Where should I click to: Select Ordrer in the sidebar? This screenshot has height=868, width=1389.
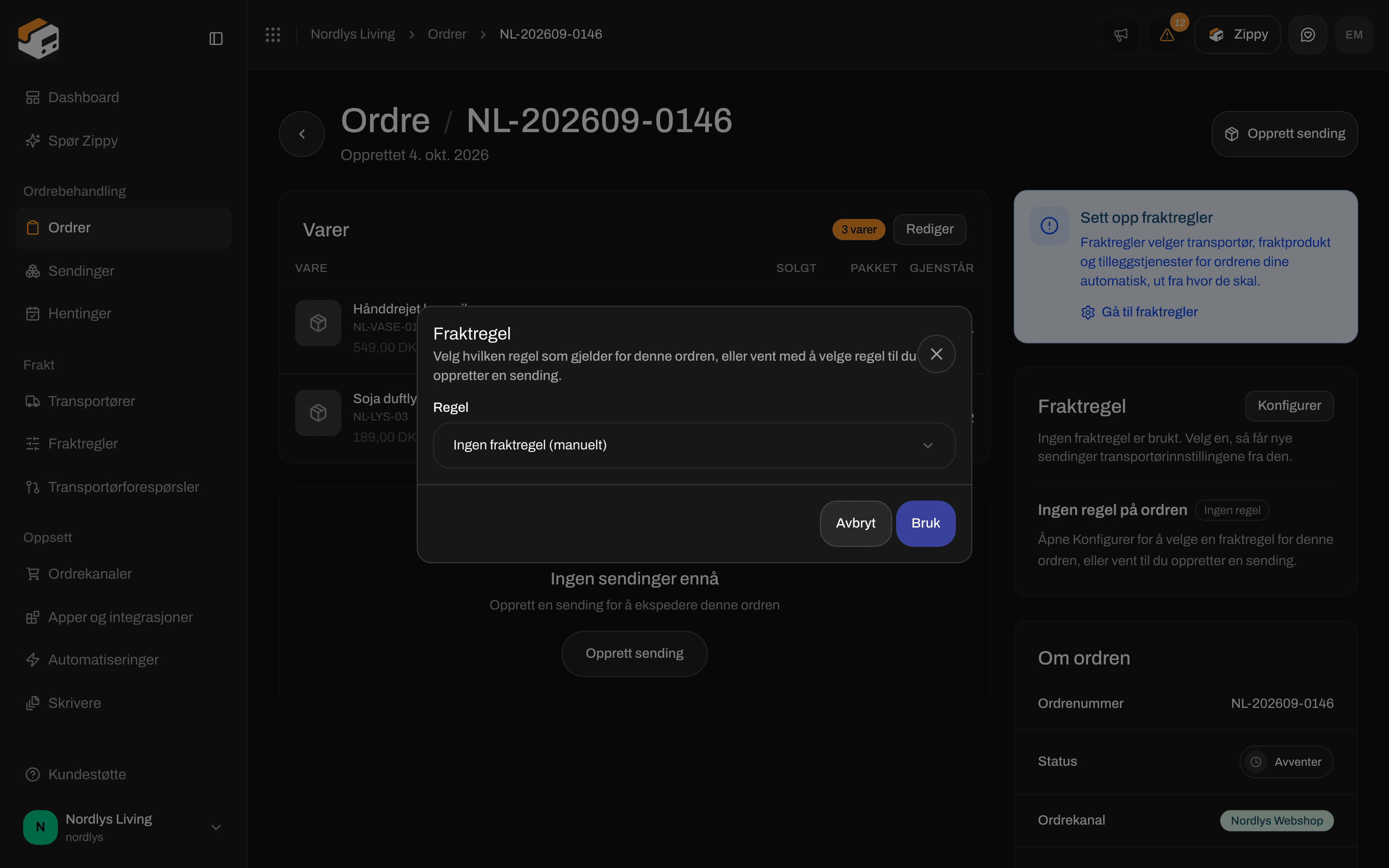point(123,227)
